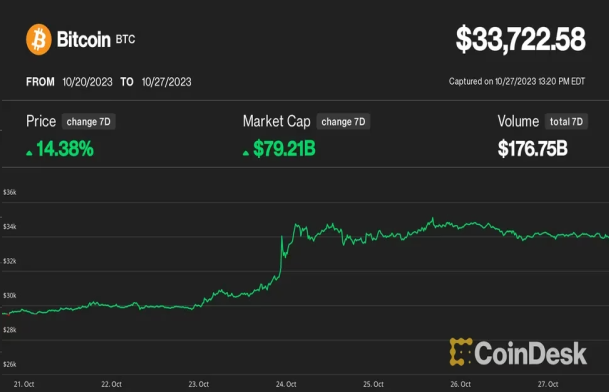Click the green up-arrow beside $79.21B
609x392 pixels.
[245, 153]
